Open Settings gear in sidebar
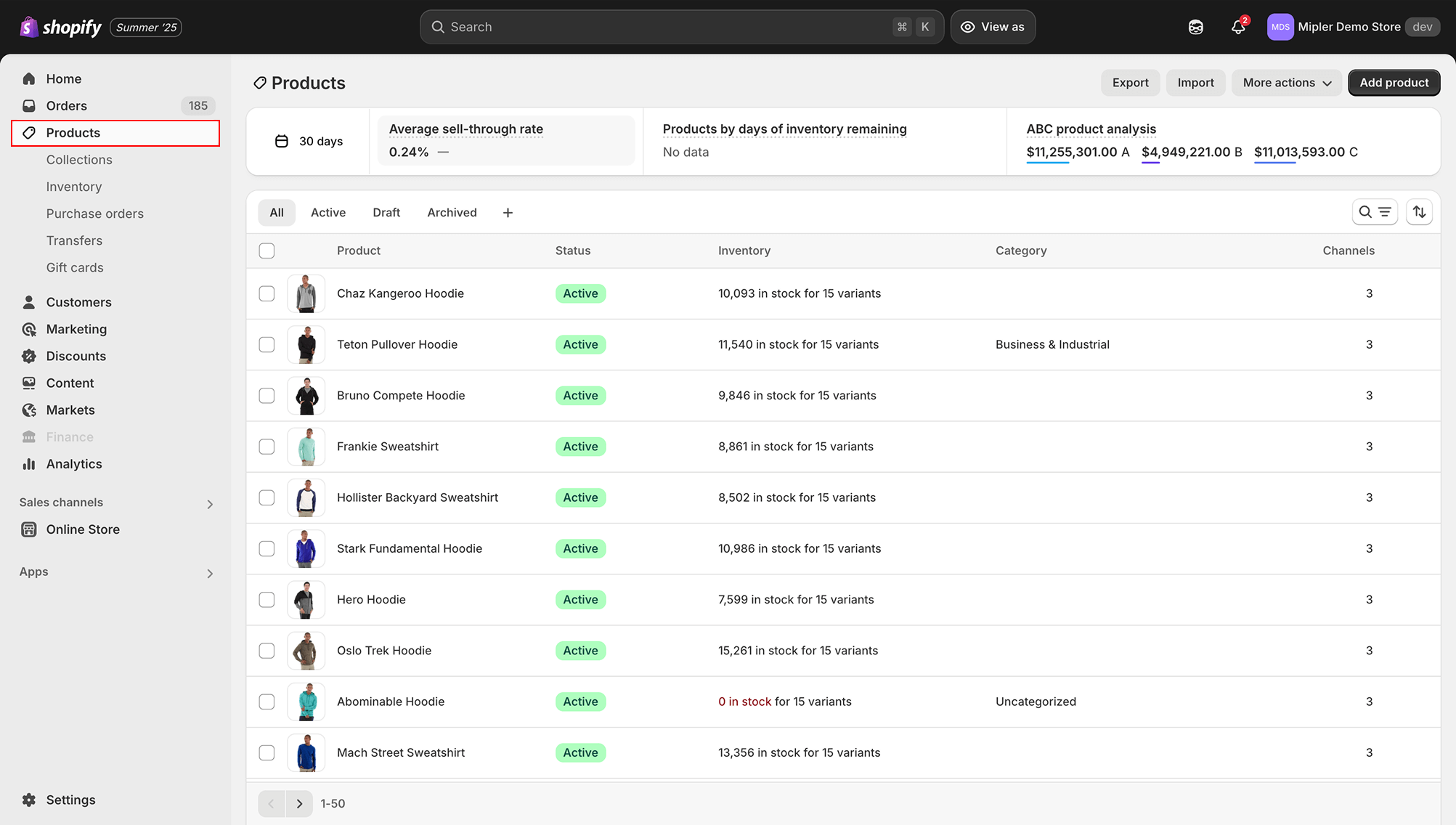The height and width of the screenshot is (825, 1456). [29, 800]
